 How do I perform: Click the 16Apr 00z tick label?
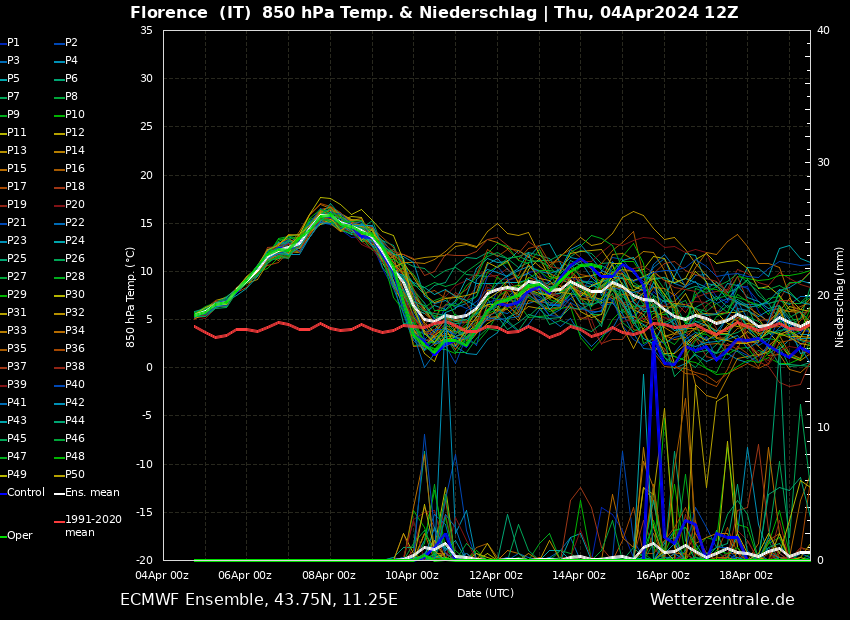coord(662,575)
